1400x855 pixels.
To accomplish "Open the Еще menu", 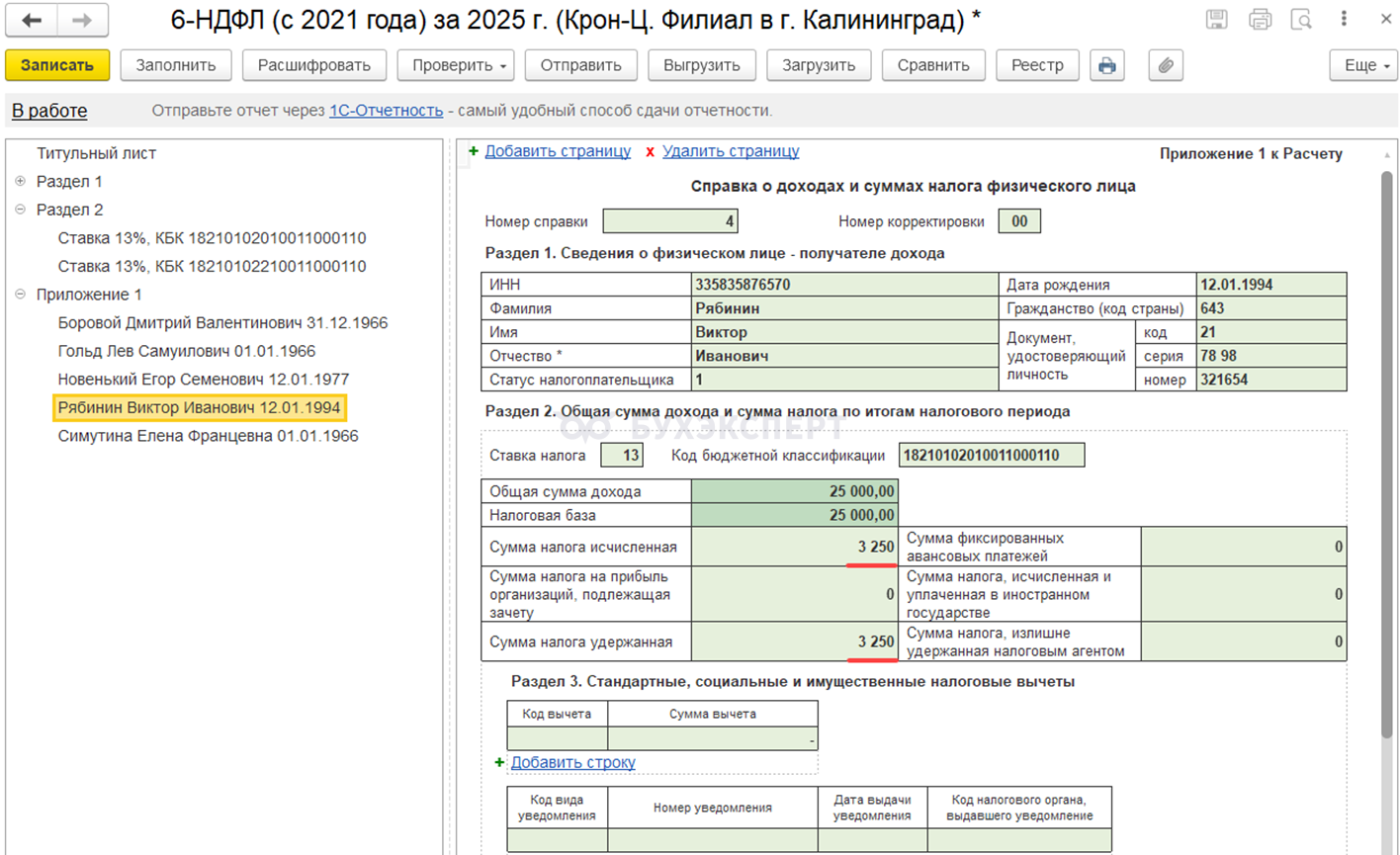I will (1363, 65).
